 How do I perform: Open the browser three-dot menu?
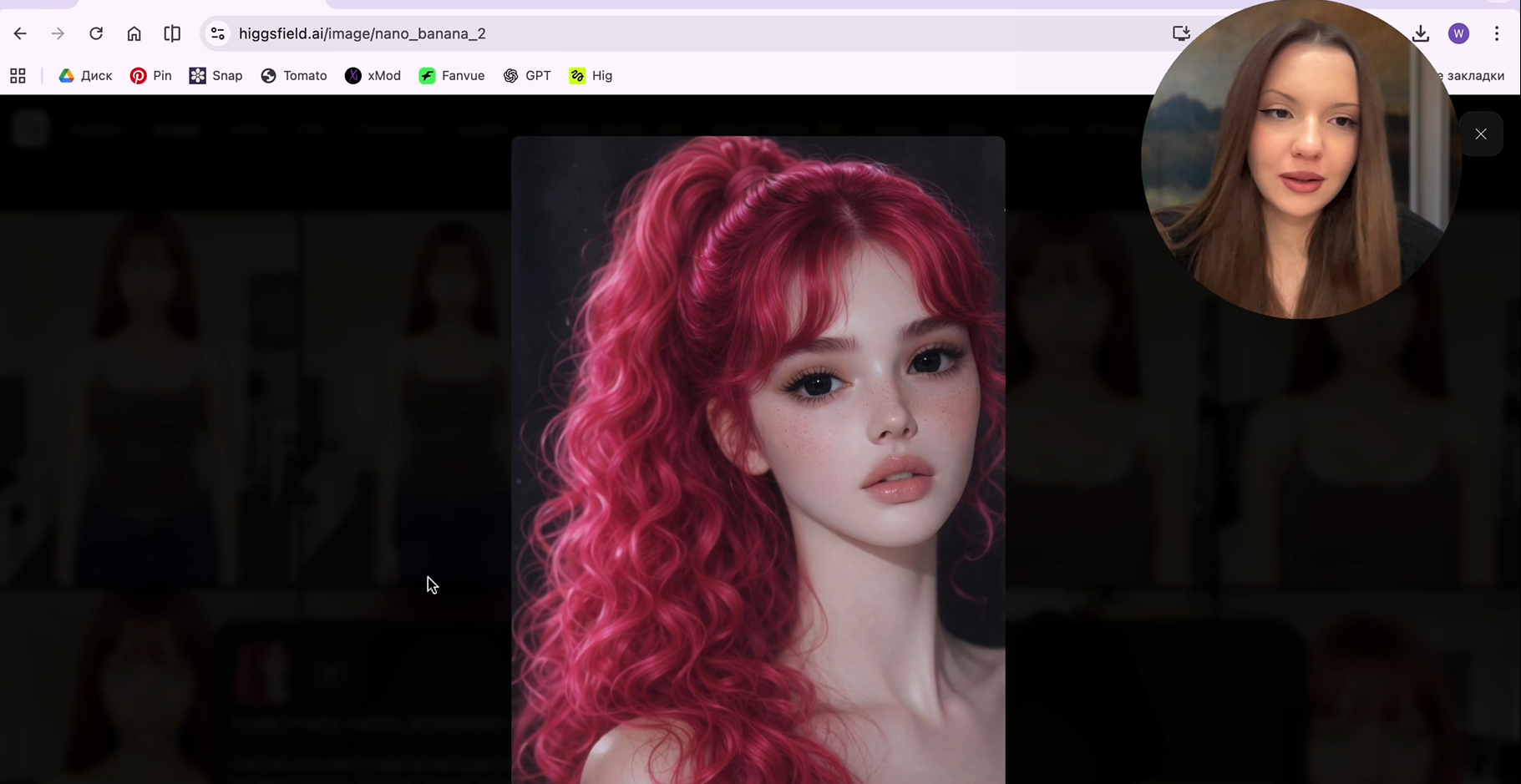pyautogui.click(x=1497, y=33)
